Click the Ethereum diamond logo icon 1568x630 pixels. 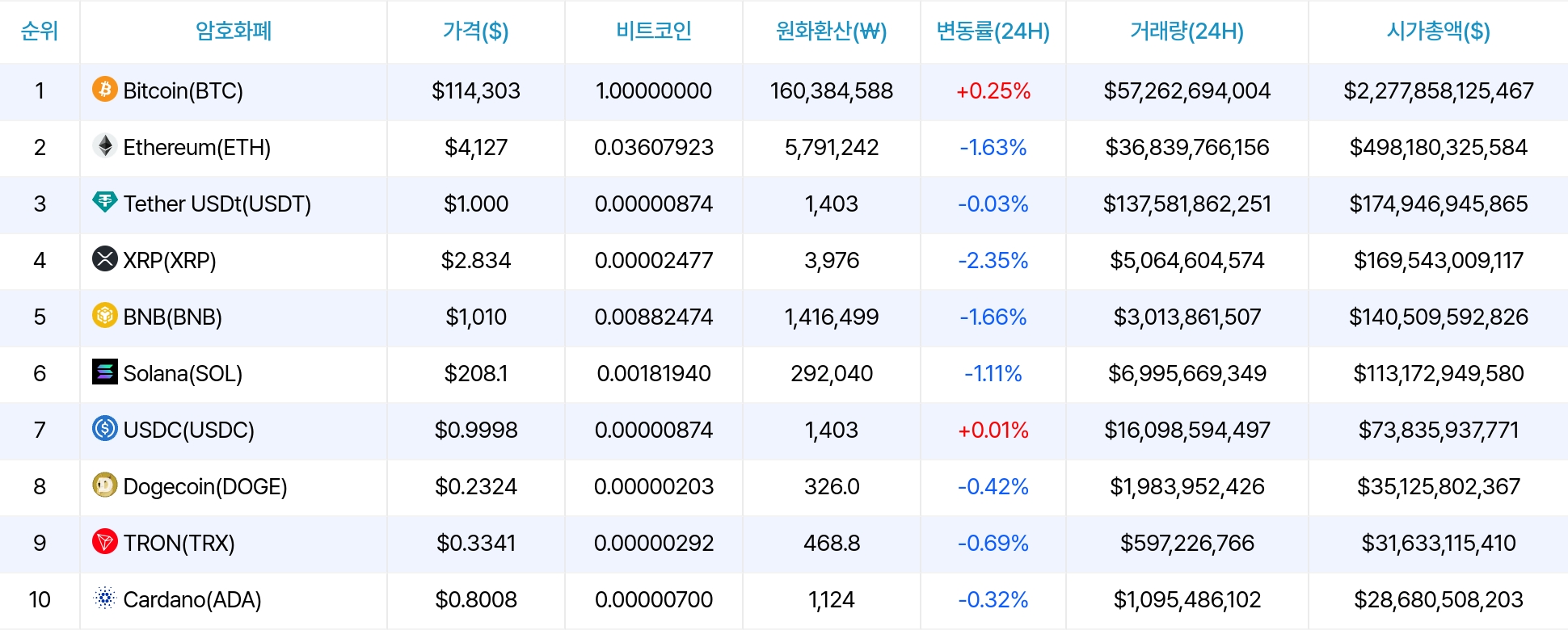pos(104,146)
